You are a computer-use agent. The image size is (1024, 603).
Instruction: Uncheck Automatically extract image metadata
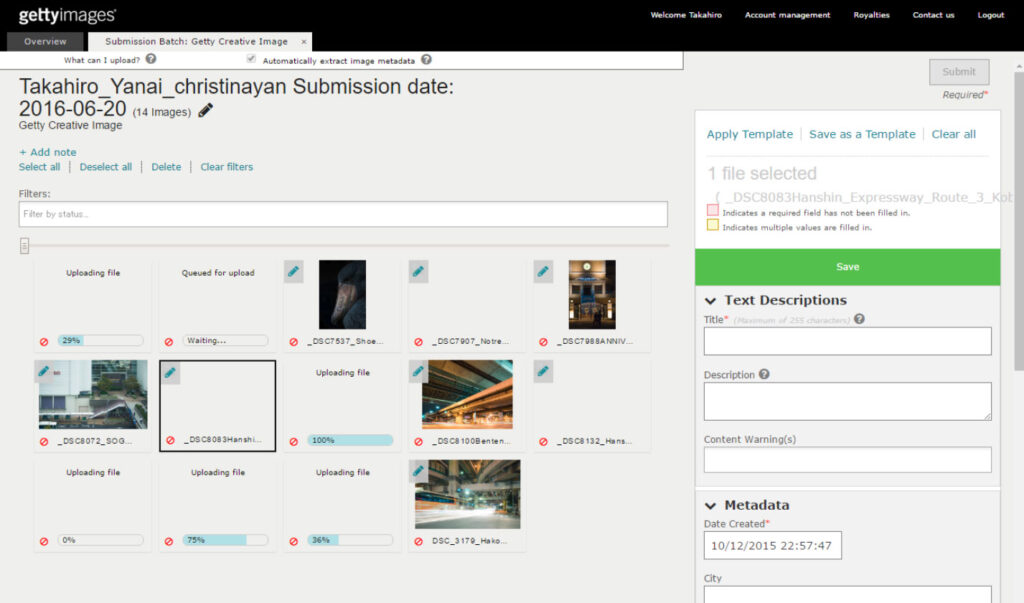(250, 58)
